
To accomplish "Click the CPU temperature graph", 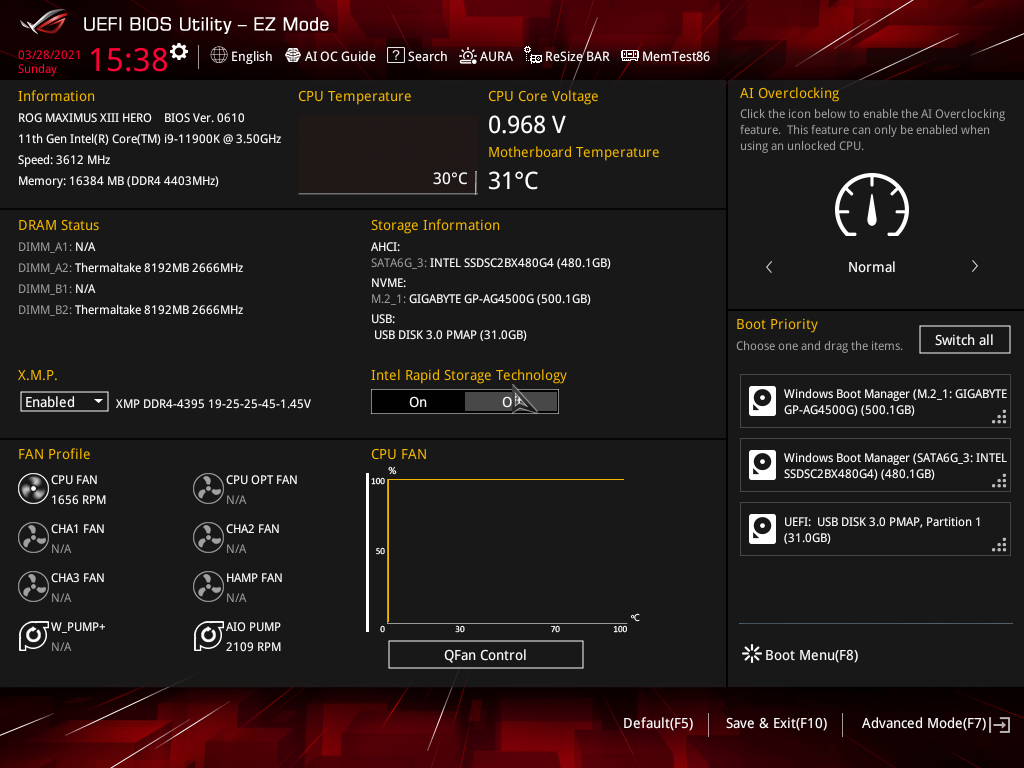I will (x=387, y=155).
